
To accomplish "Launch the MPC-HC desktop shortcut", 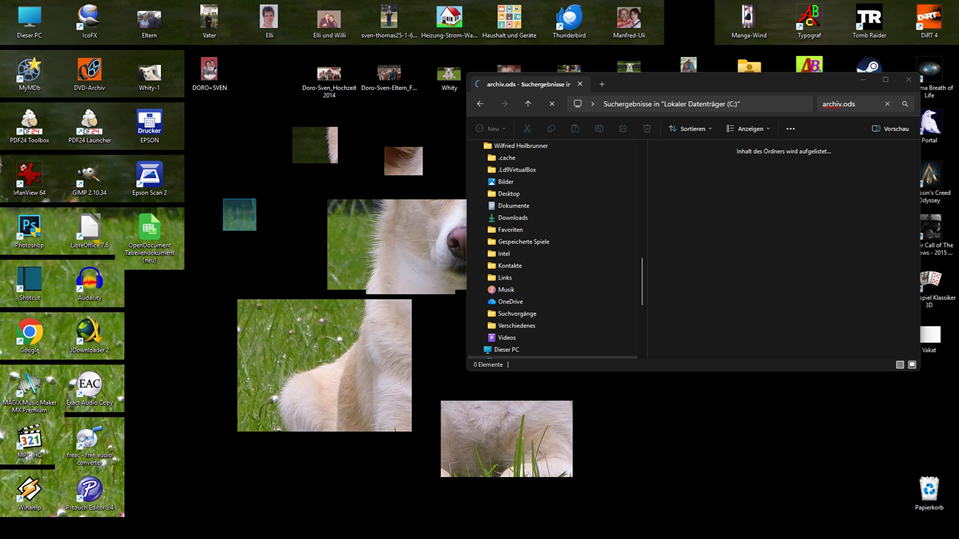I will tap(29, 442).
